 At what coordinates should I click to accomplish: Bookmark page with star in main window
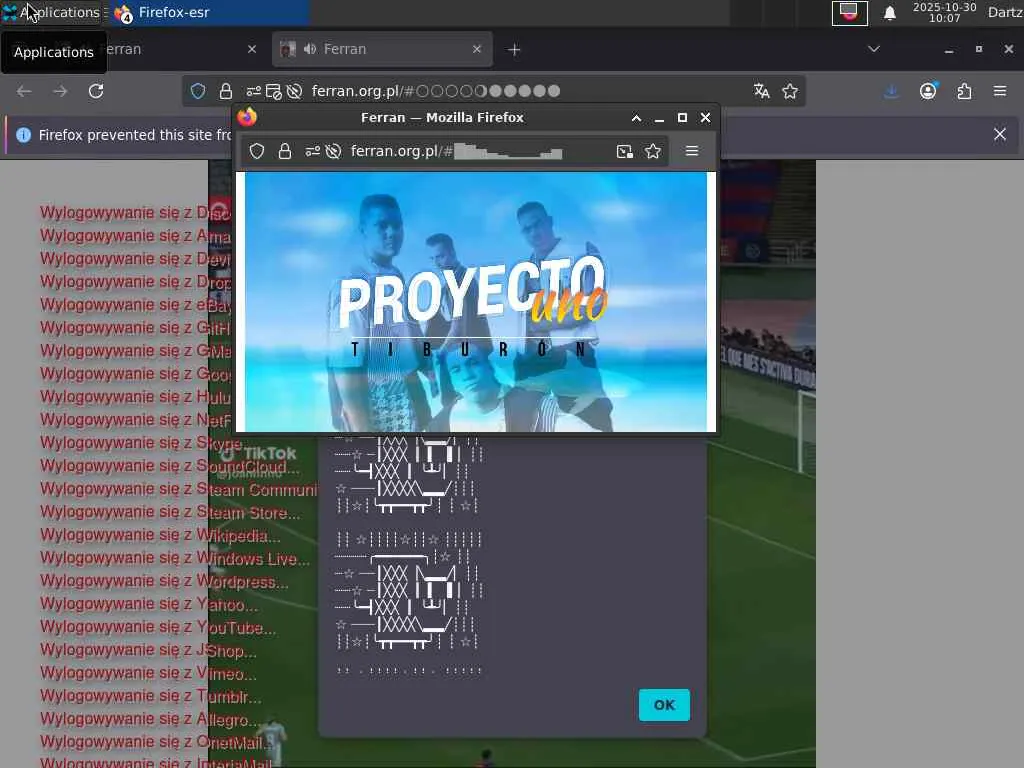click(x=790, y=91)
